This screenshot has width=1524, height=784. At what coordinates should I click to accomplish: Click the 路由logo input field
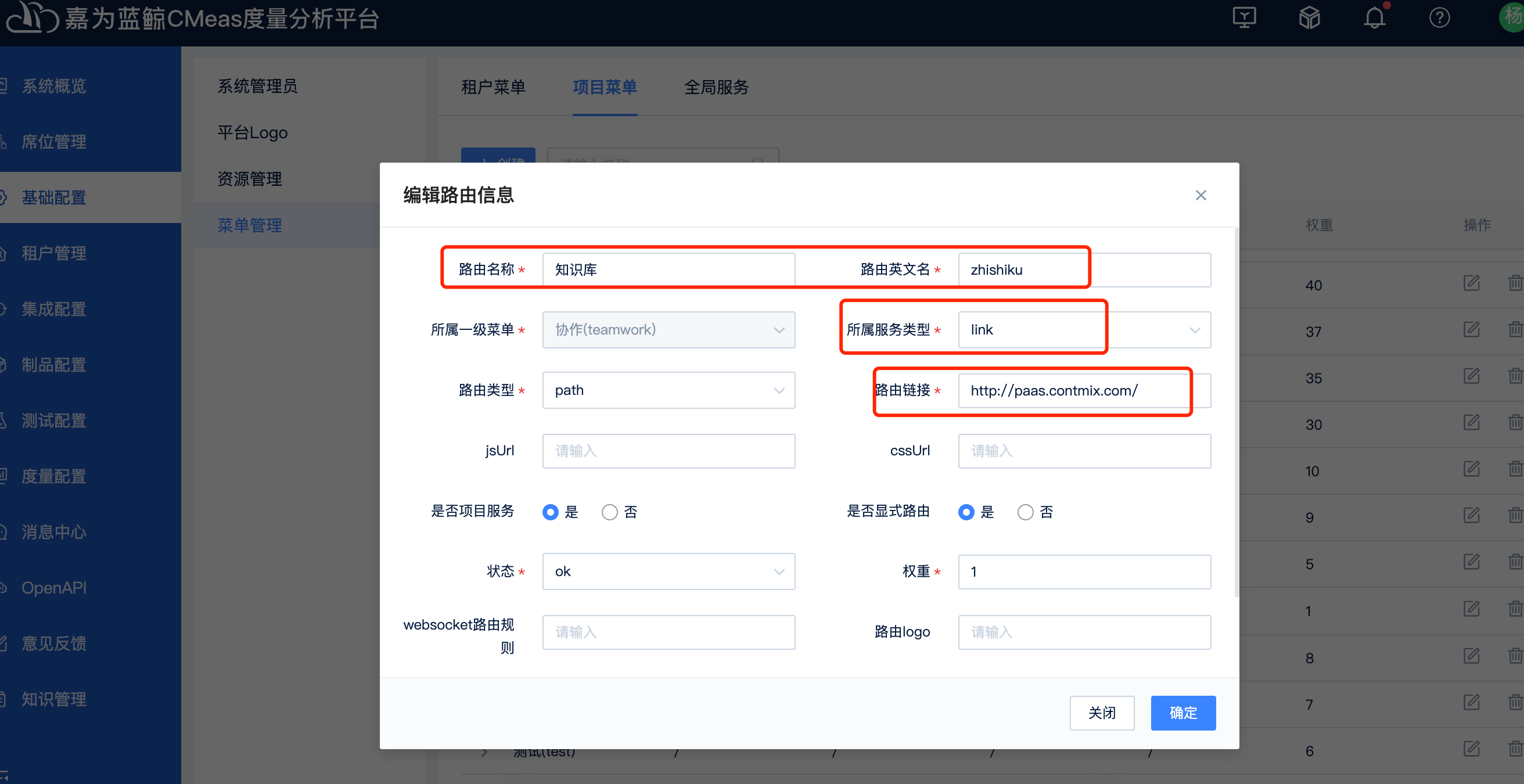click(1084, 632)
